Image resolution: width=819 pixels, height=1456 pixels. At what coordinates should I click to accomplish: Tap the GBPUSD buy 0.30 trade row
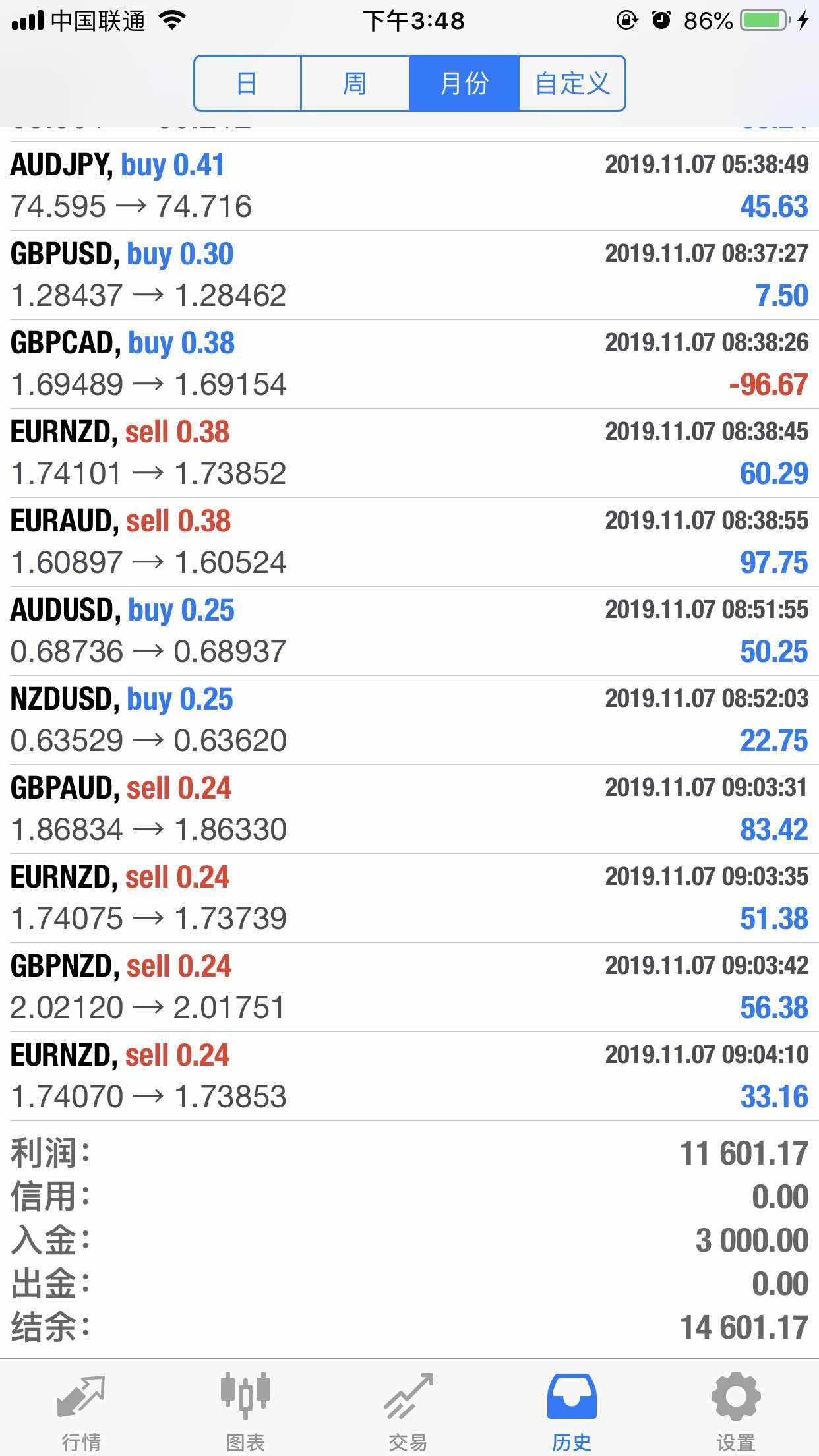click(x=409, y=275)
